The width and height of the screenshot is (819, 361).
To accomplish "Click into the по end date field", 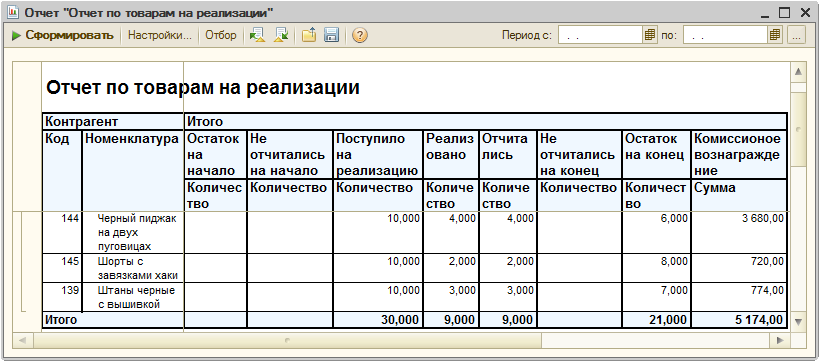I will pos(726,36).
